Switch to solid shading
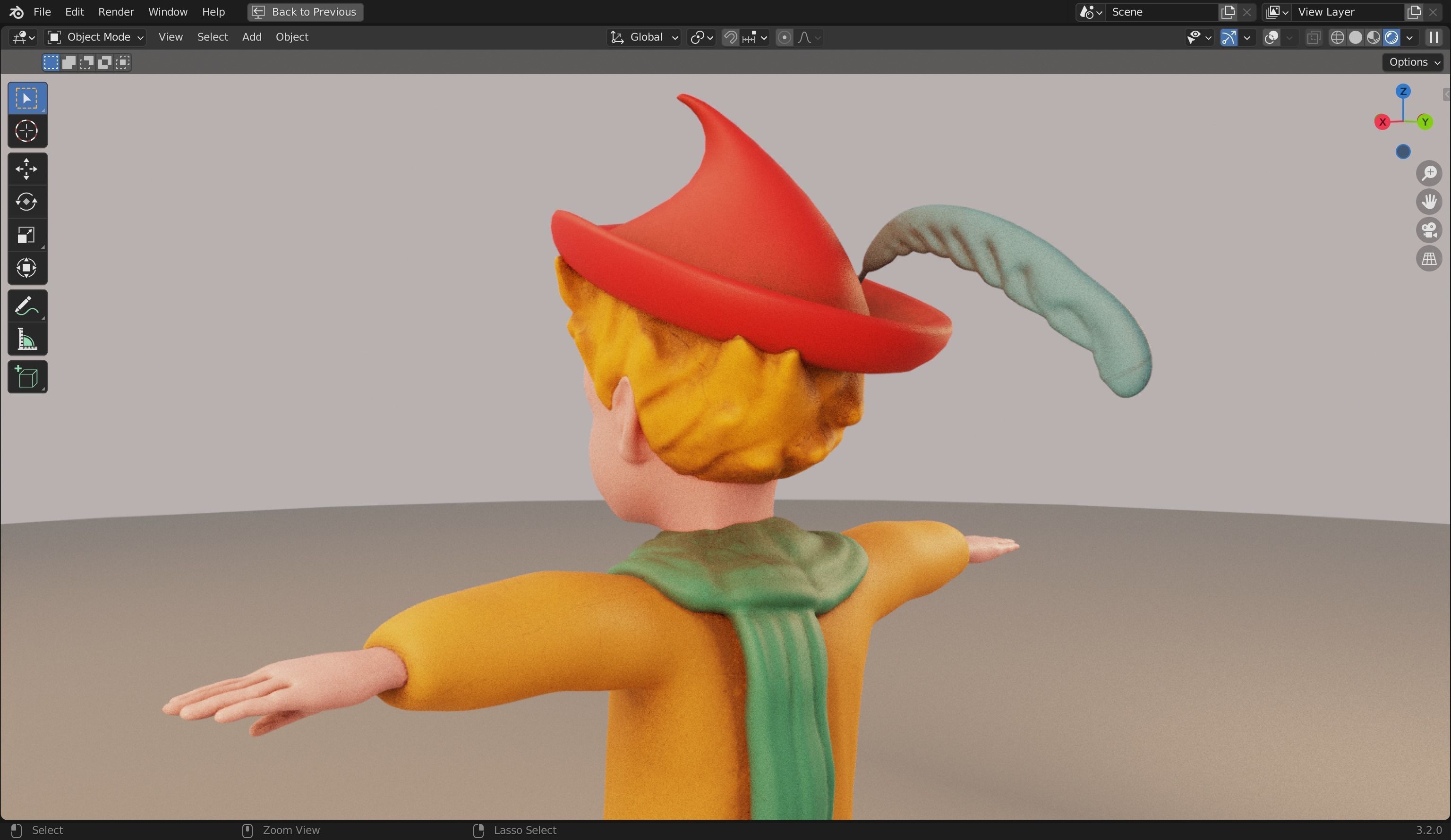Viewport: 1451px width, 840px height. tap(1356, 37)
